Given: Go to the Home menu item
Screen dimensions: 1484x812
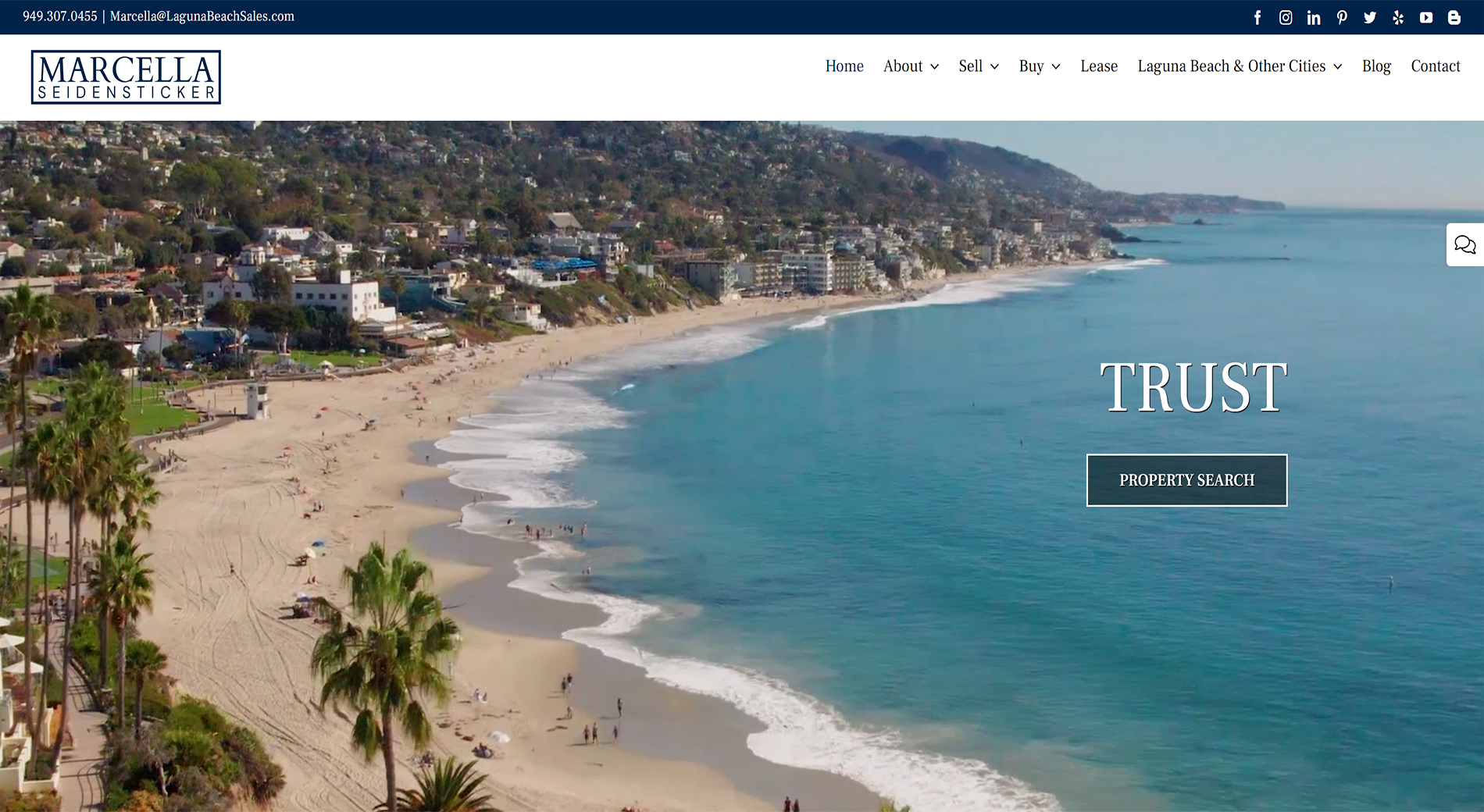Looking at the screenshot, I should point(844,66).
